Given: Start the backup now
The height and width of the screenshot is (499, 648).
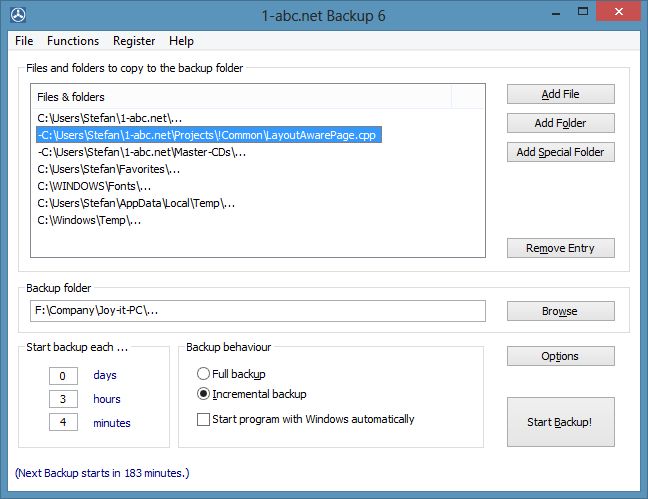Looking at the screenshot, I should [x=560, y=422].
